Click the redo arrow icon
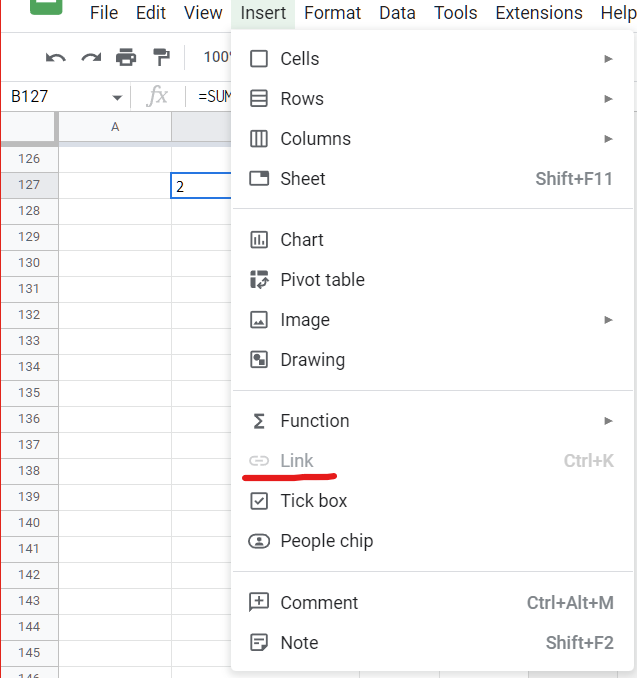 pos(91,57)
